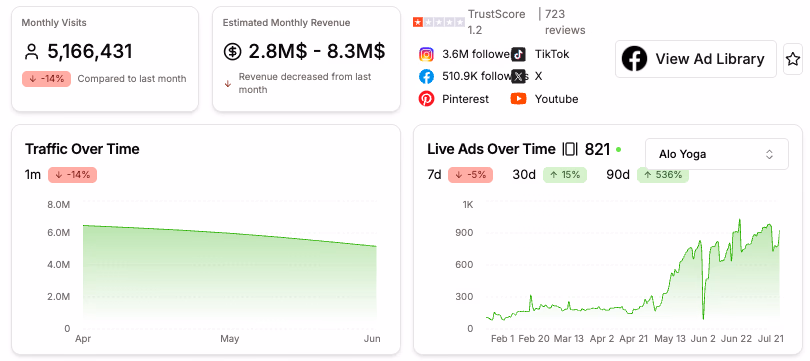Click the Pinterest icon
The image size is (810, 361).
[x=426, y=99]
